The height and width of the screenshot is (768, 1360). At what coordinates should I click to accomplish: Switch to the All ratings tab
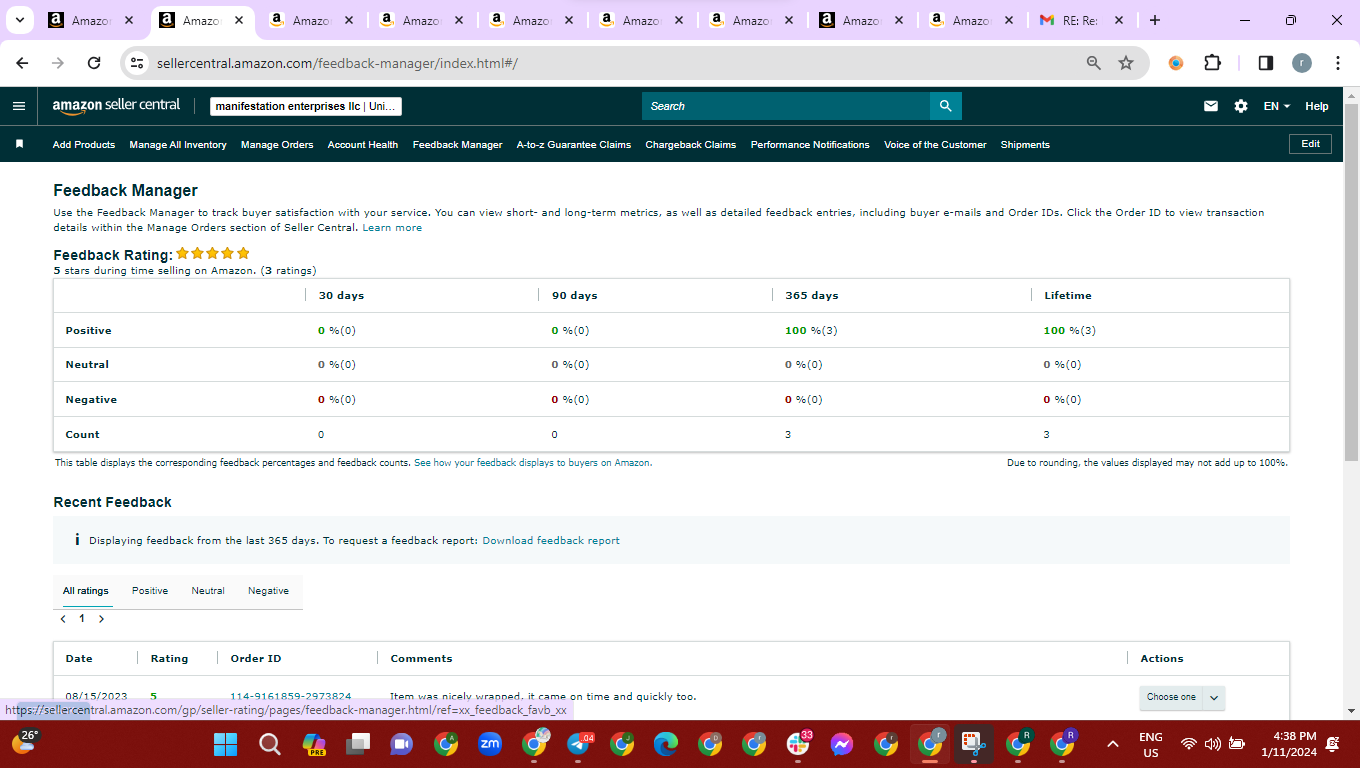tap(86, 591)
